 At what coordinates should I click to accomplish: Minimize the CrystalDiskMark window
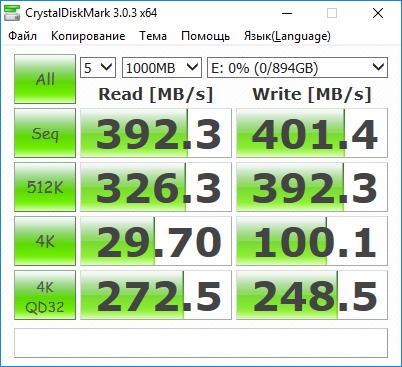287,13
